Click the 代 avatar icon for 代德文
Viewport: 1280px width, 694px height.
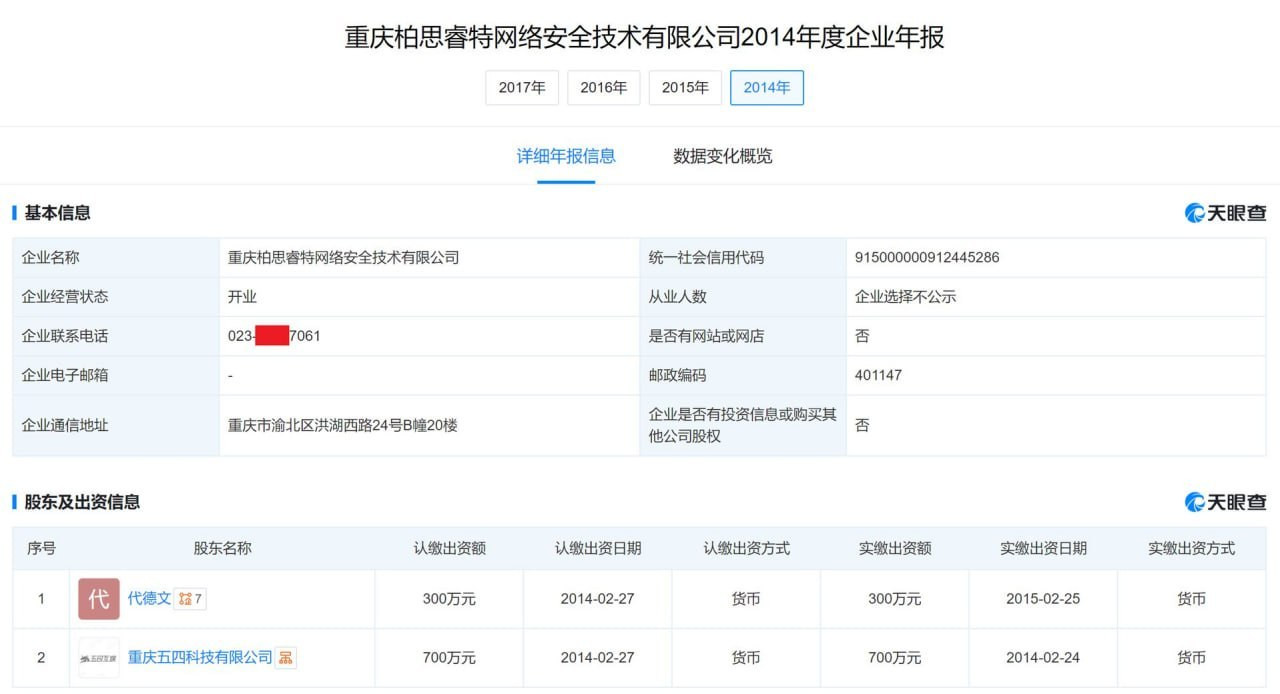(x=99, y=599)
